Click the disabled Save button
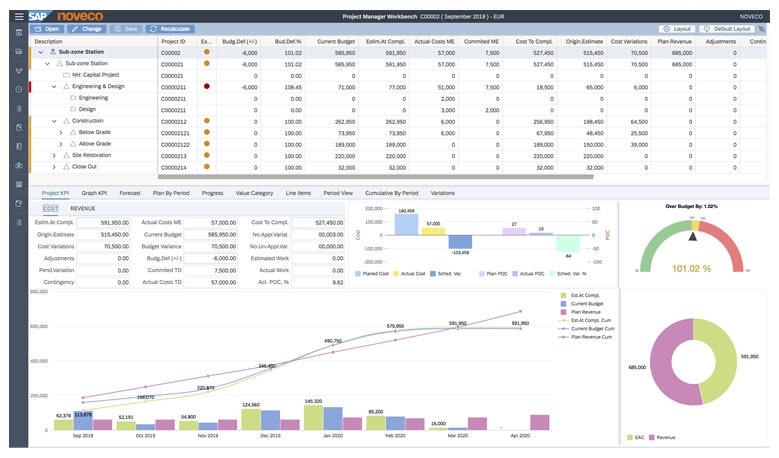779x458 pixels. coord(126,29)
